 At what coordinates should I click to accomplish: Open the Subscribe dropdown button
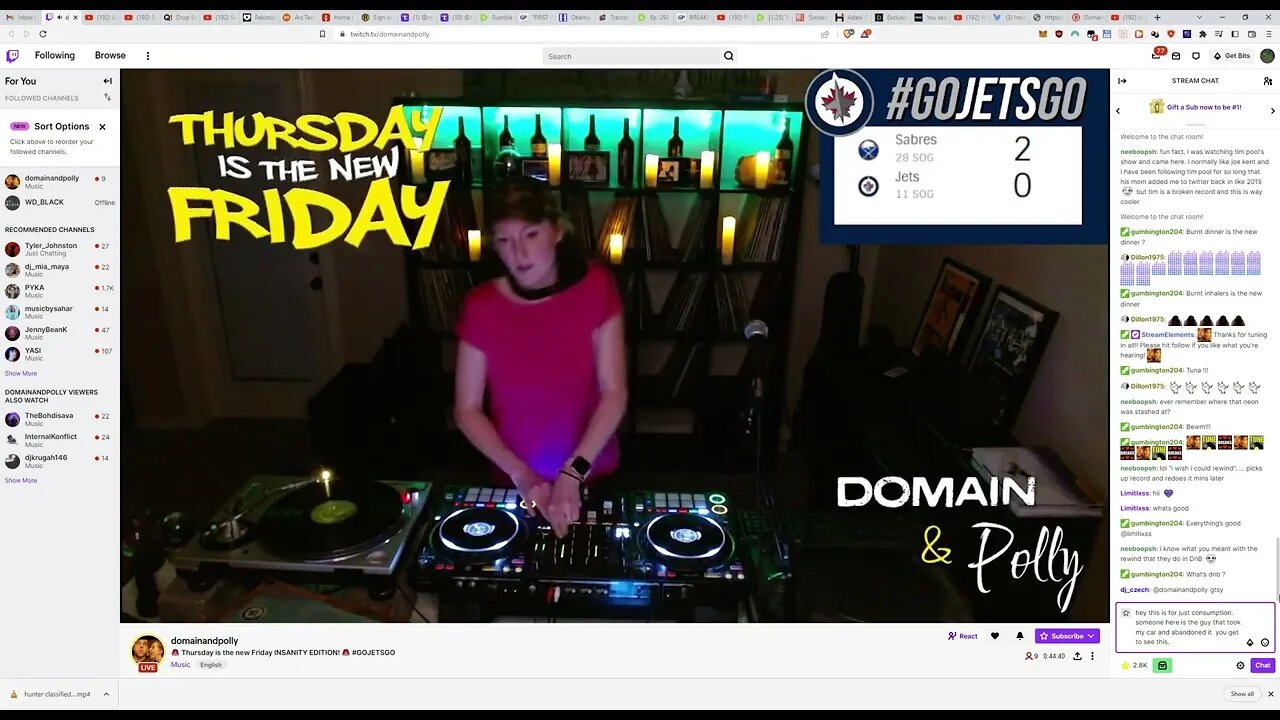[1067, 636]
